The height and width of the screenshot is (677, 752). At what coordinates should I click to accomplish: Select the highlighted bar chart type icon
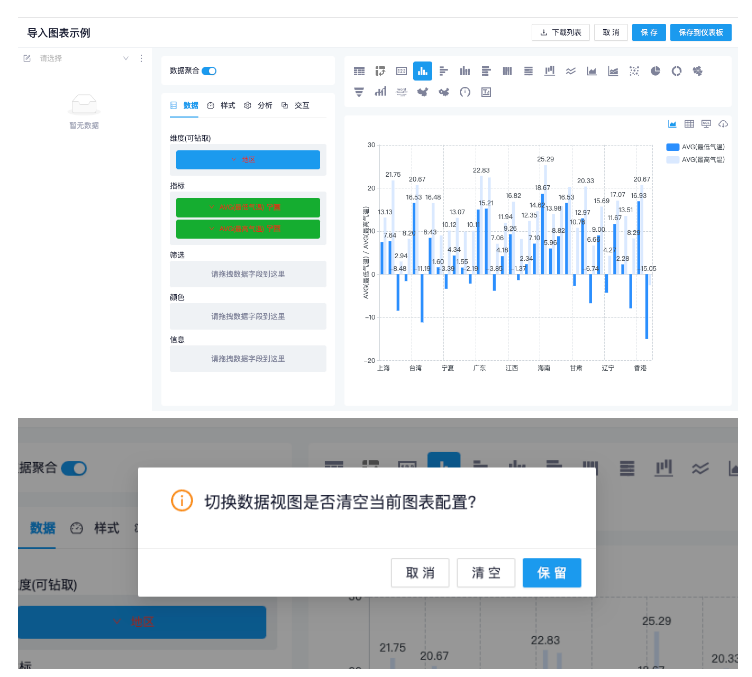point(422,70)
